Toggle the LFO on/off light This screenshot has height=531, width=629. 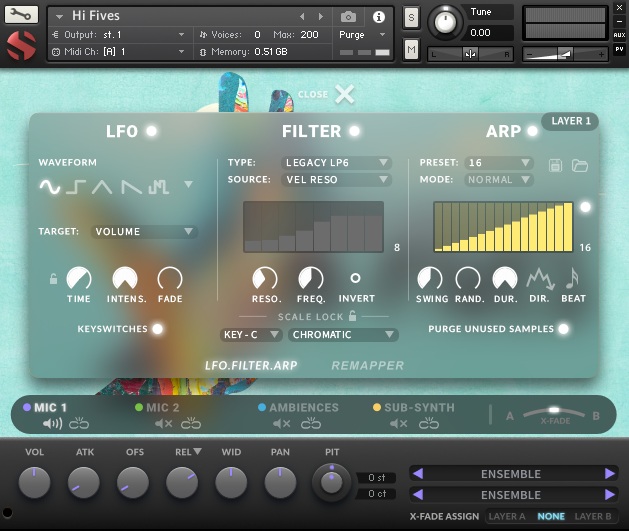152,131
